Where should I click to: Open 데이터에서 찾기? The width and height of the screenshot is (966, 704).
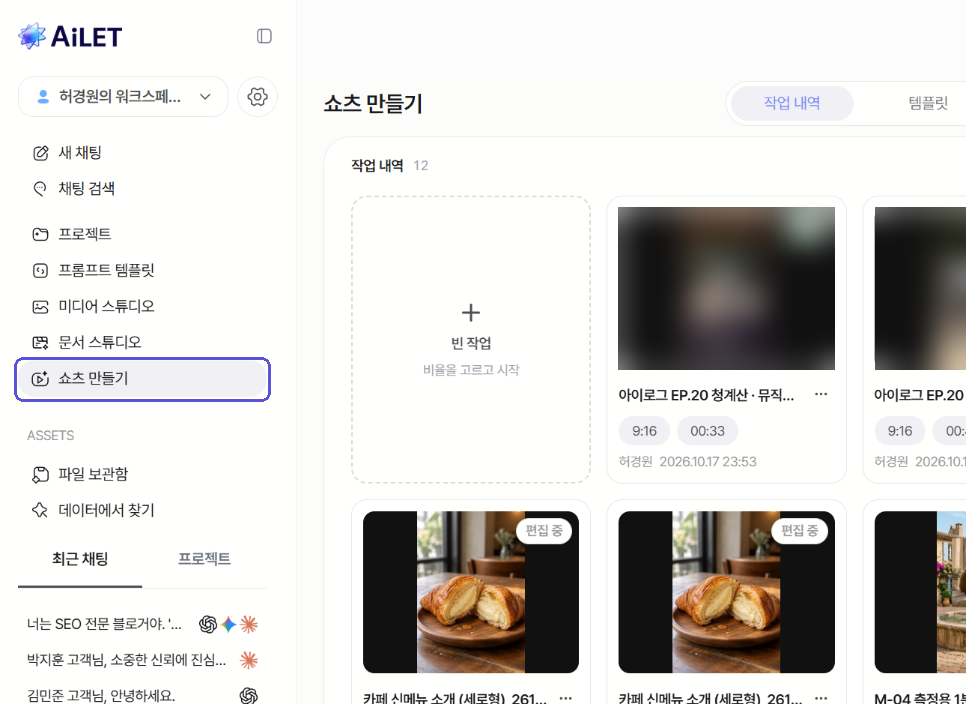pyautogui.click(x=142, y=510)
